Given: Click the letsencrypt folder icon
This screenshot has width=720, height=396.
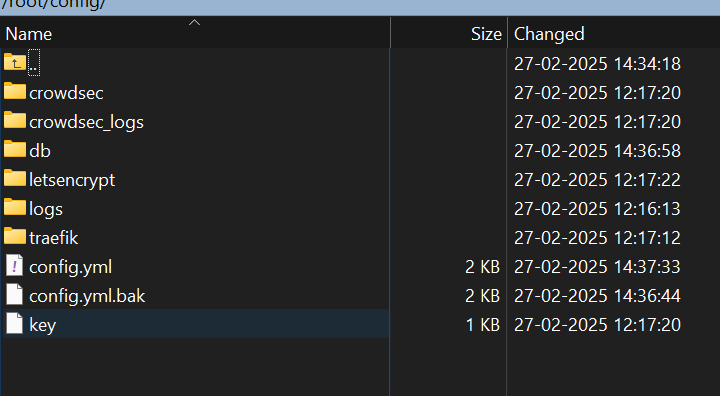Looking at the screenshot, I should [15, 178].
